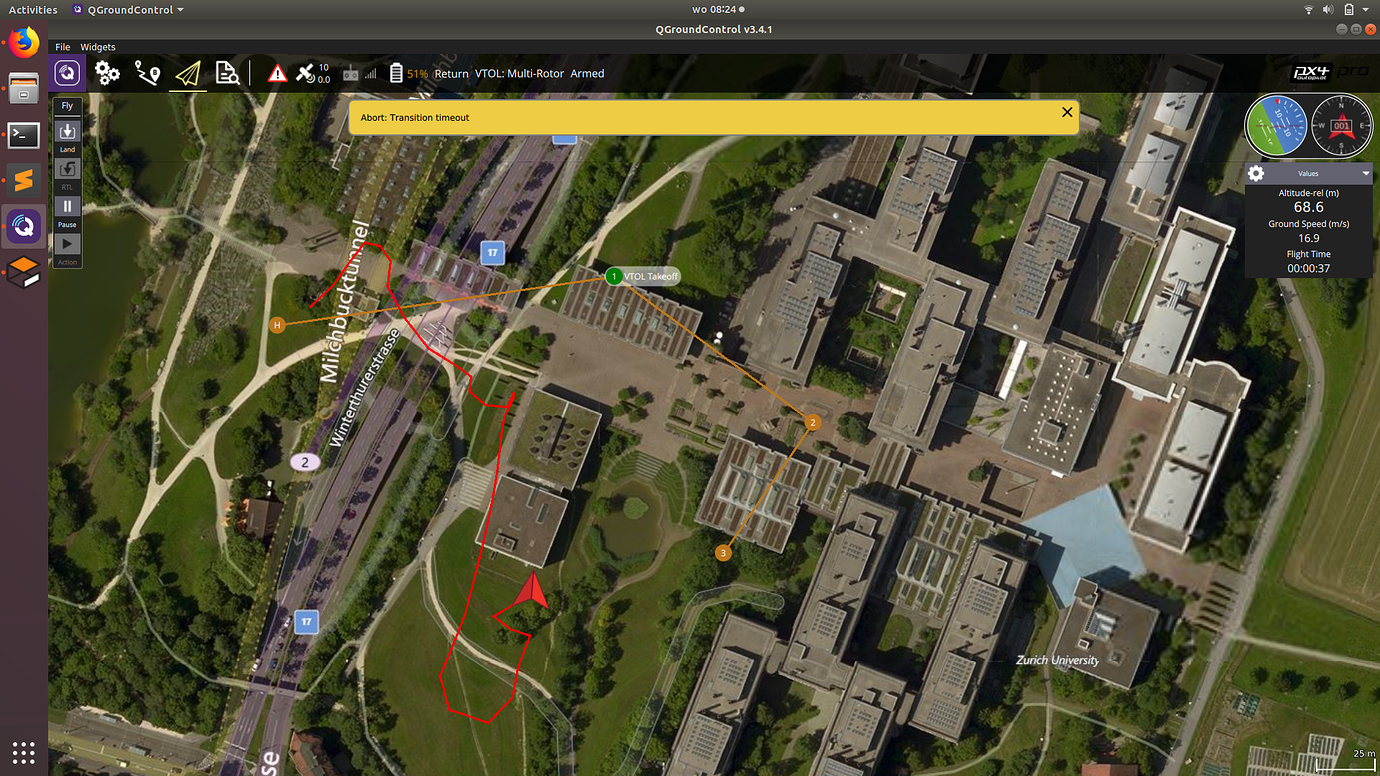Open the Widgets menu

coord(97,47)
